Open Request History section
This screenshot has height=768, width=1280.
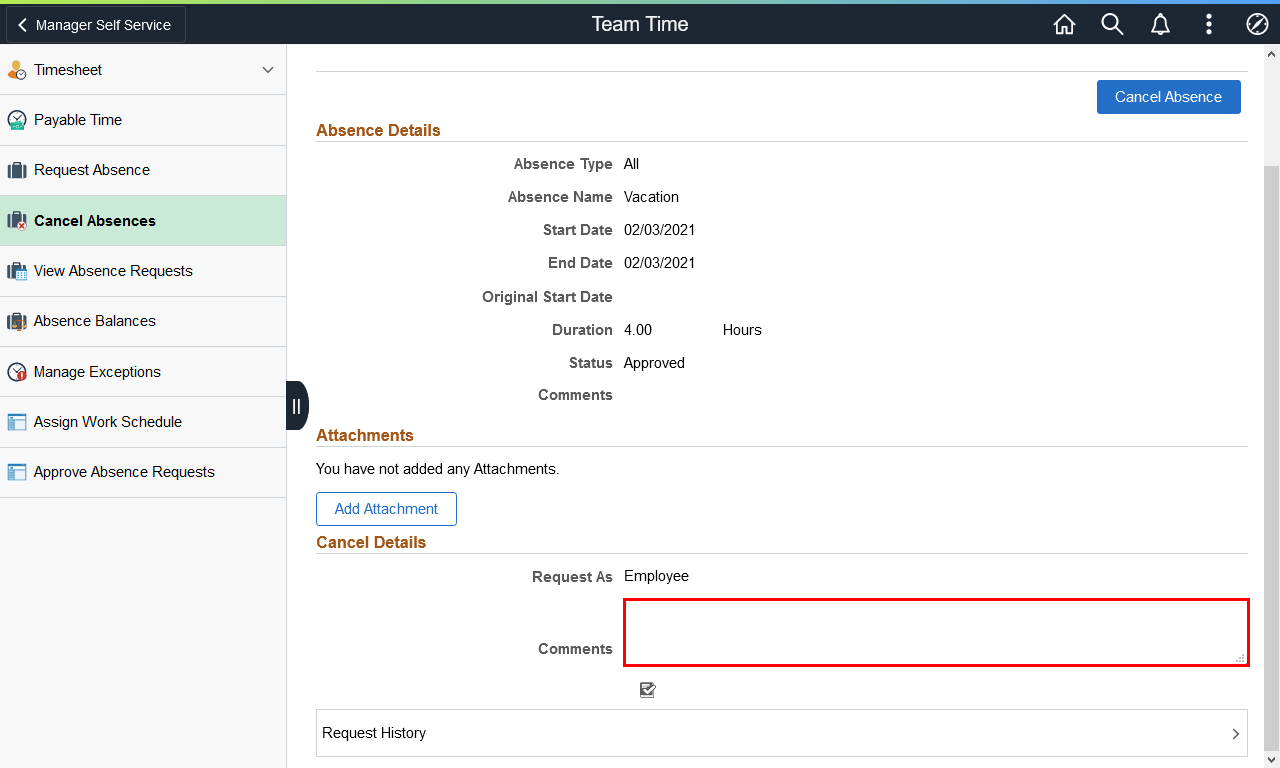(782, 733)
